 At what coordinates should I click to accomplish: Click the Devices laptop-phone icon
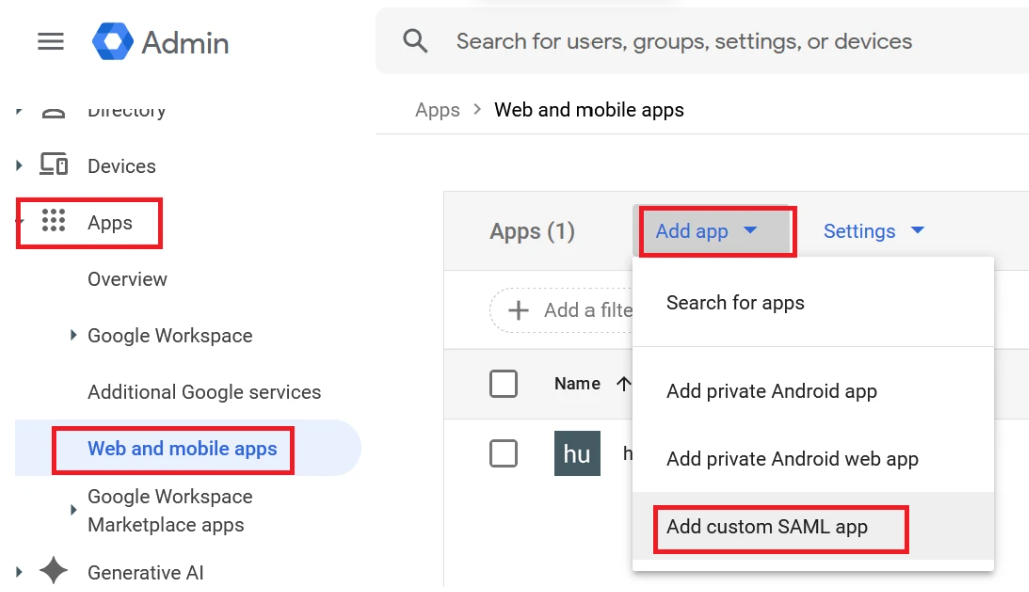(54, 165)
